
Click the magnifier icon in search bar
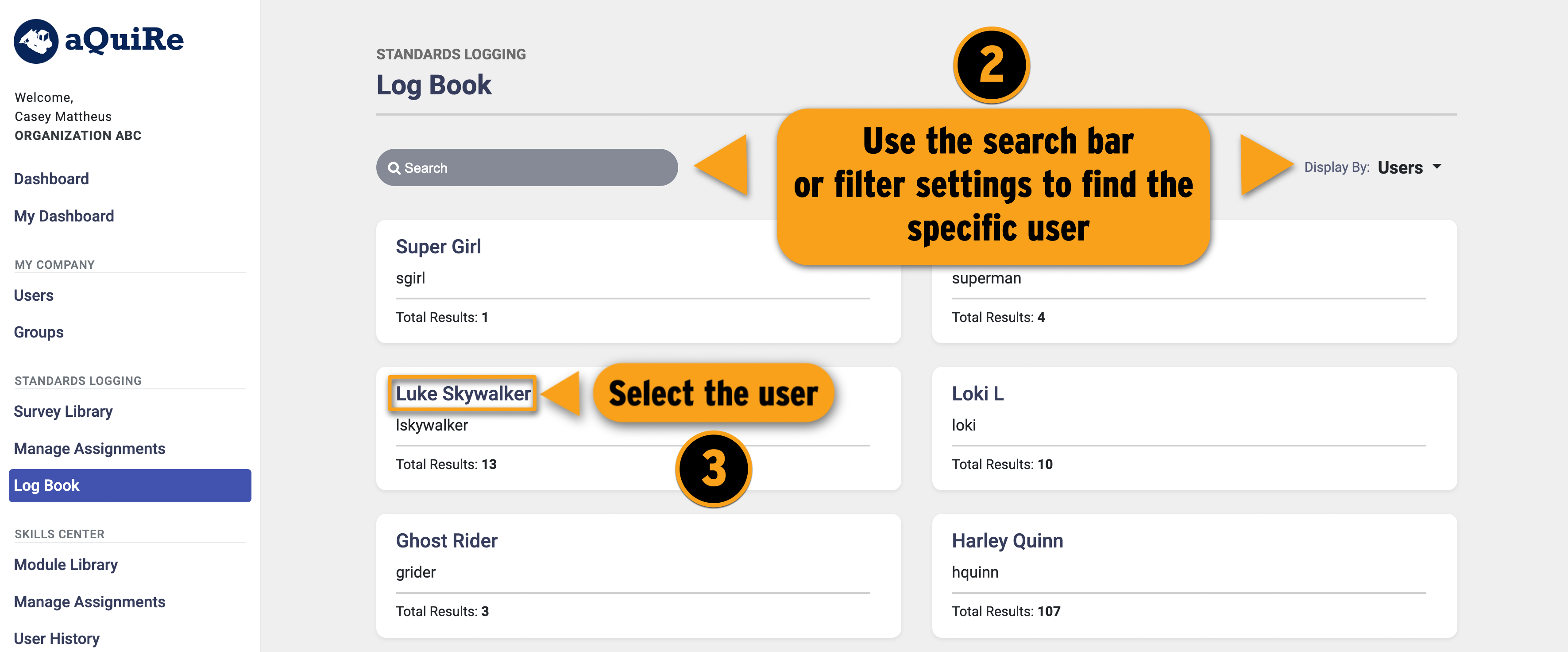coord(394,168)
